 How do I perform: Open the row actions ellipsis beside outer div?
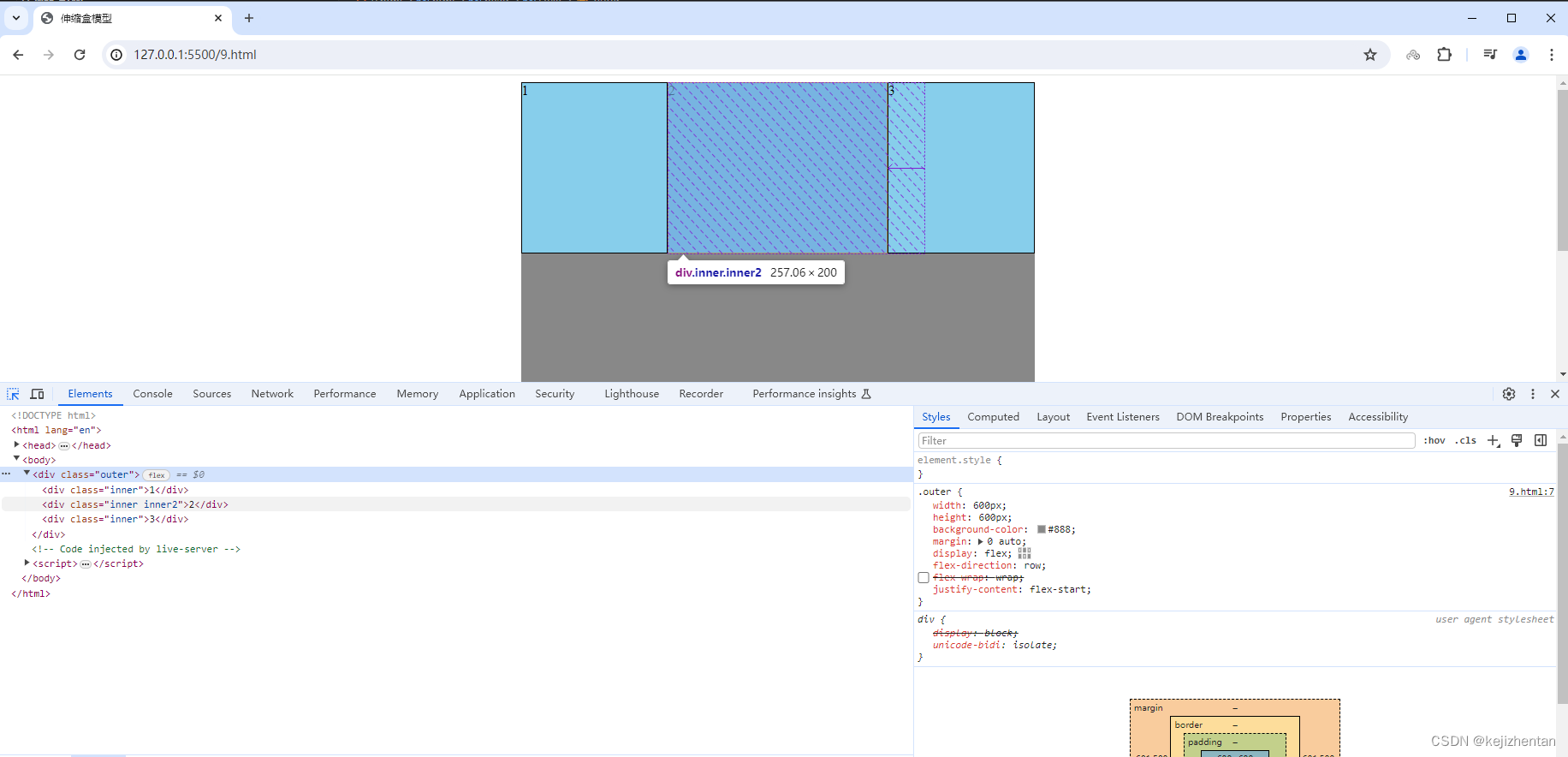6,474
